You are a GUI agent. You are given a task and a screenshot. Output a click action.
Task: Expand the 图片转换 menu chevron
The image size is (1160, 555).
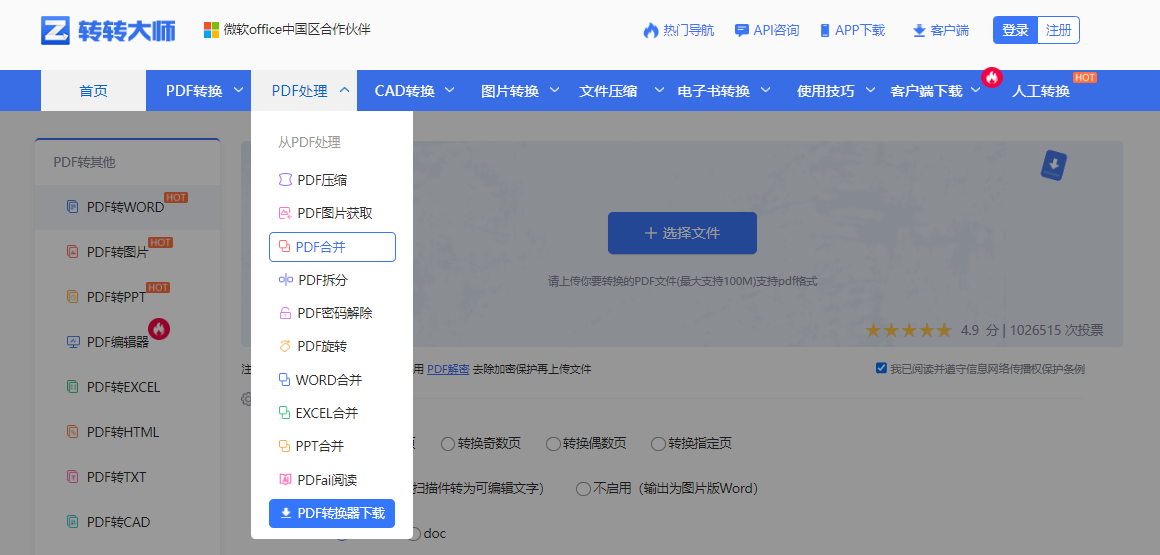pos(554,90)
